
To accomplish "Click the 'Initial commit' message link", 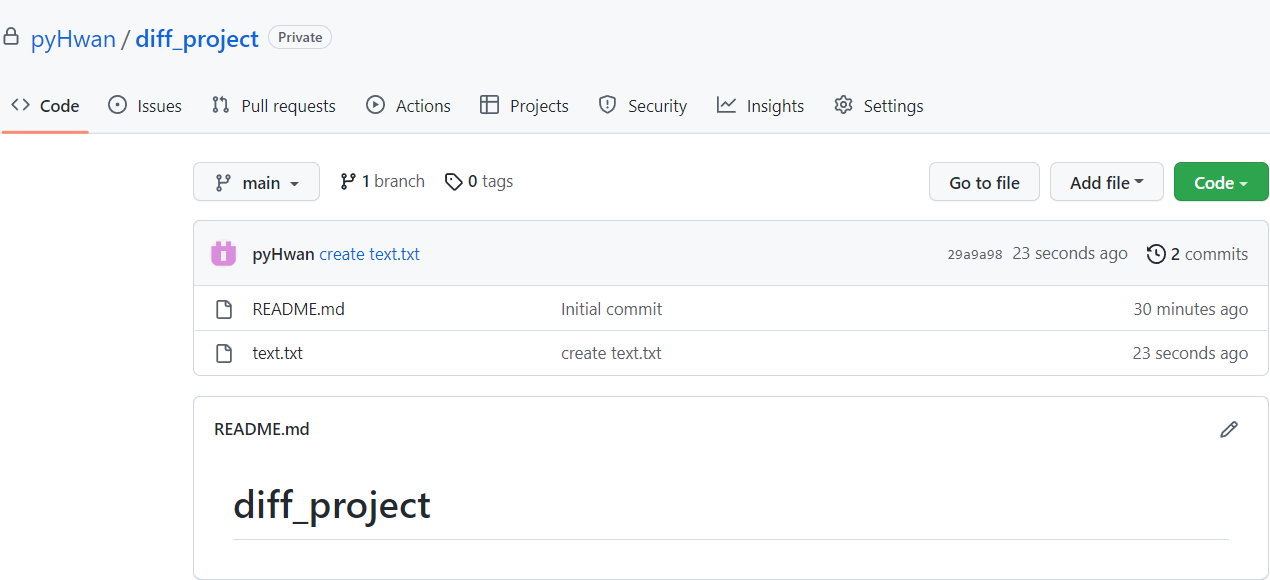I will [x=611, y=309].
